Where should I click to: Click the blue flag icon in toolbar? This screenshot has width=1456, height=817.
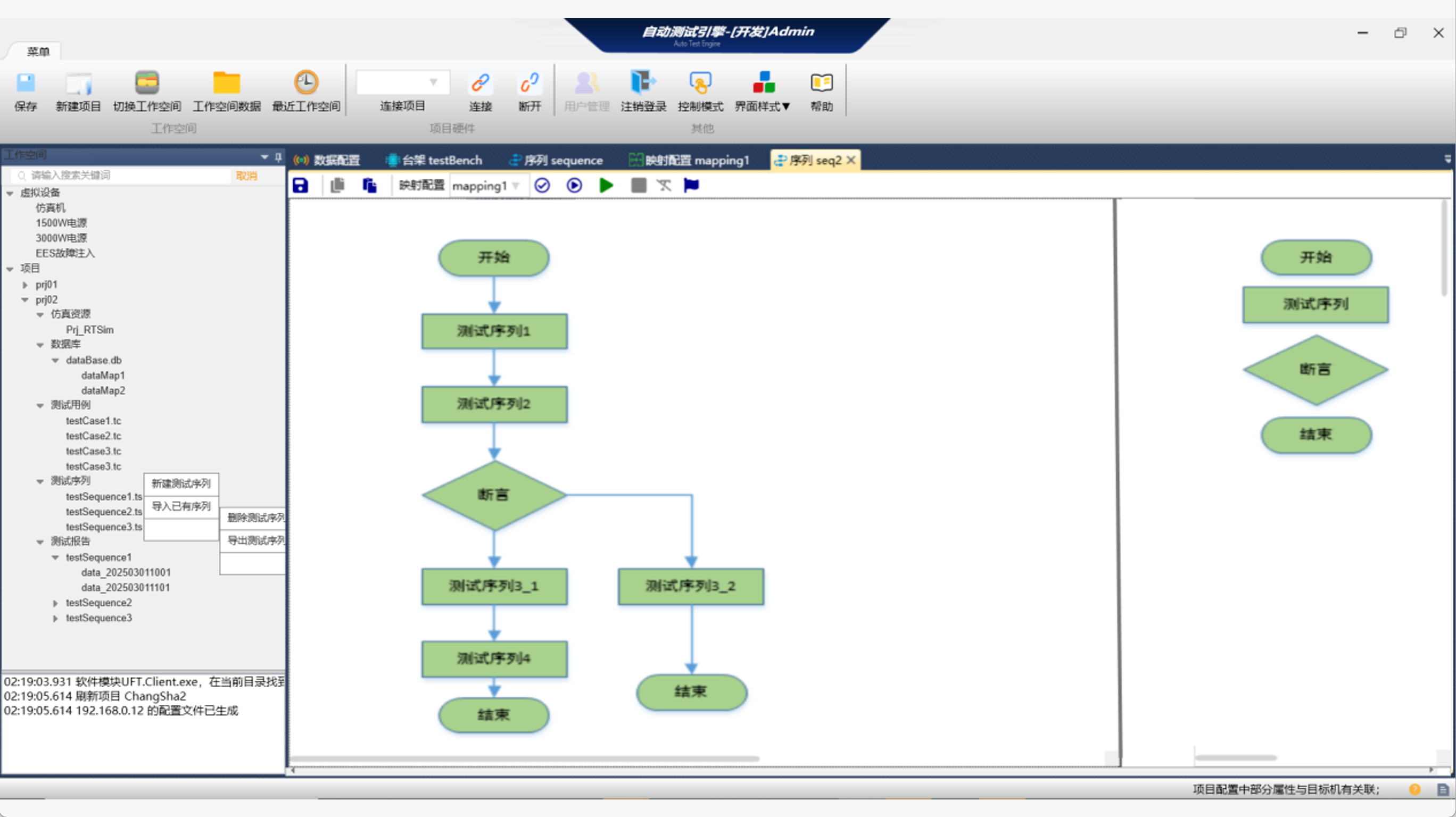(691, 185)
